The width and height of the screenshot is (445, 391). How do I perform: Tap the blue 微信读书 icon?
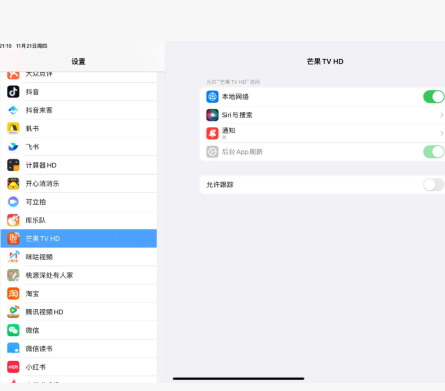click(13, 348)
